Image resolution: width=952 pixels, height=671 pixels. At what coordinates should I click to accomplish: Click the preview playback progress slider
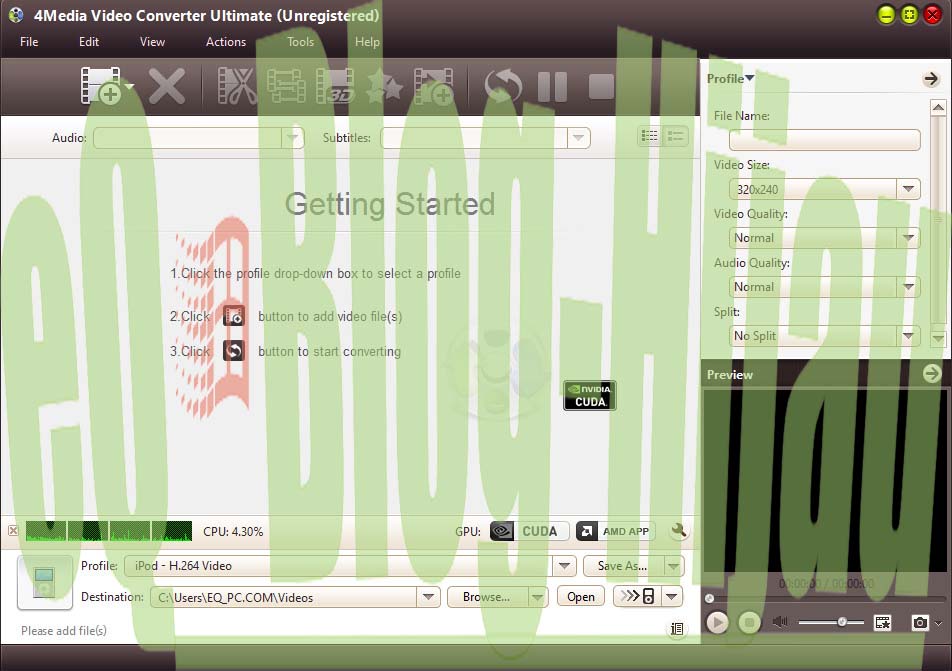[x=826, y=599]
